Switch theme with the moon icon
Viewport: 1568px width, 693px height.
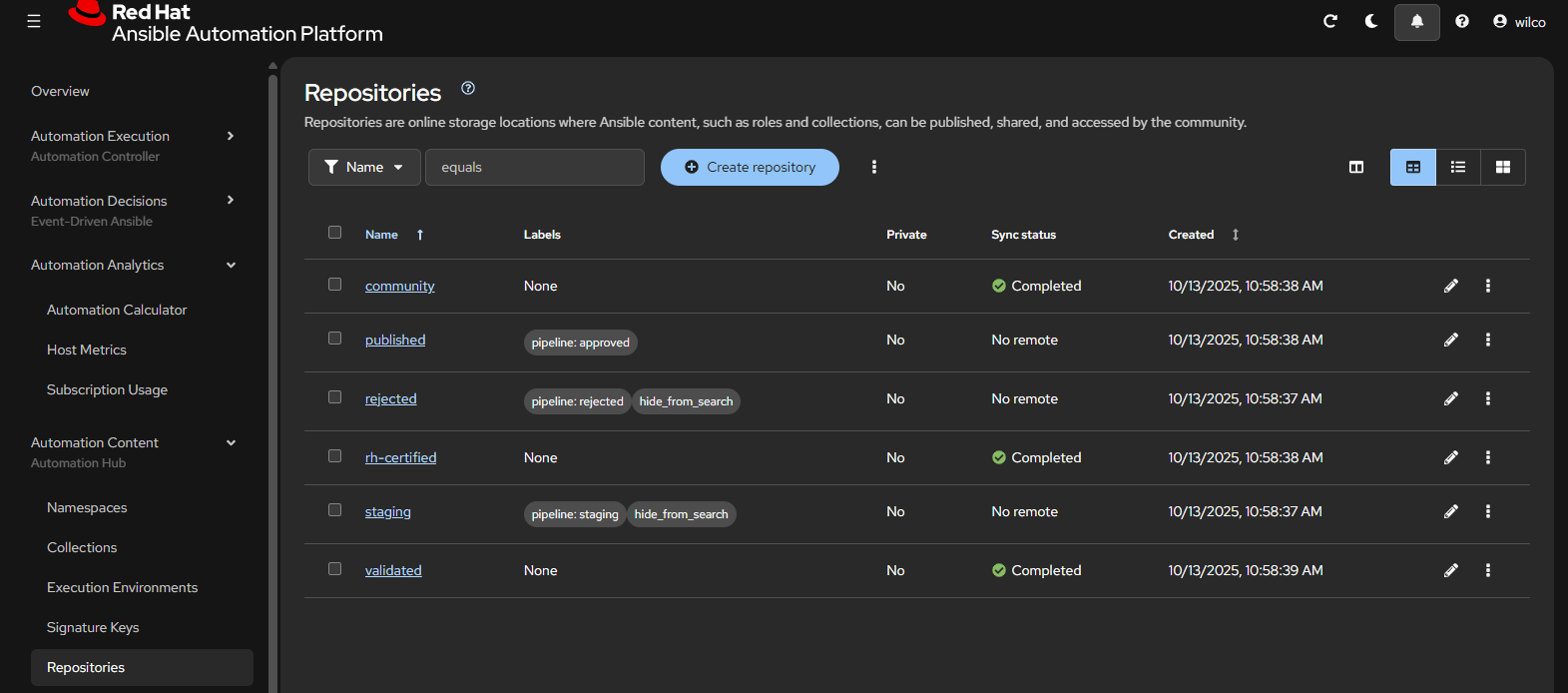coord(1371,21)
